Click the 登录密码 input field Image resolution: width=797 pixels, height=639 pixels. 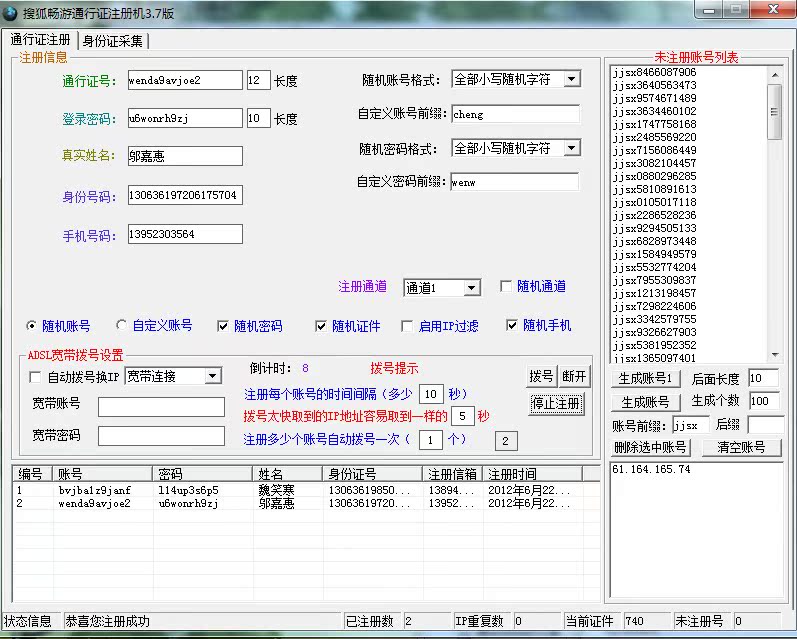coord(185,118)
